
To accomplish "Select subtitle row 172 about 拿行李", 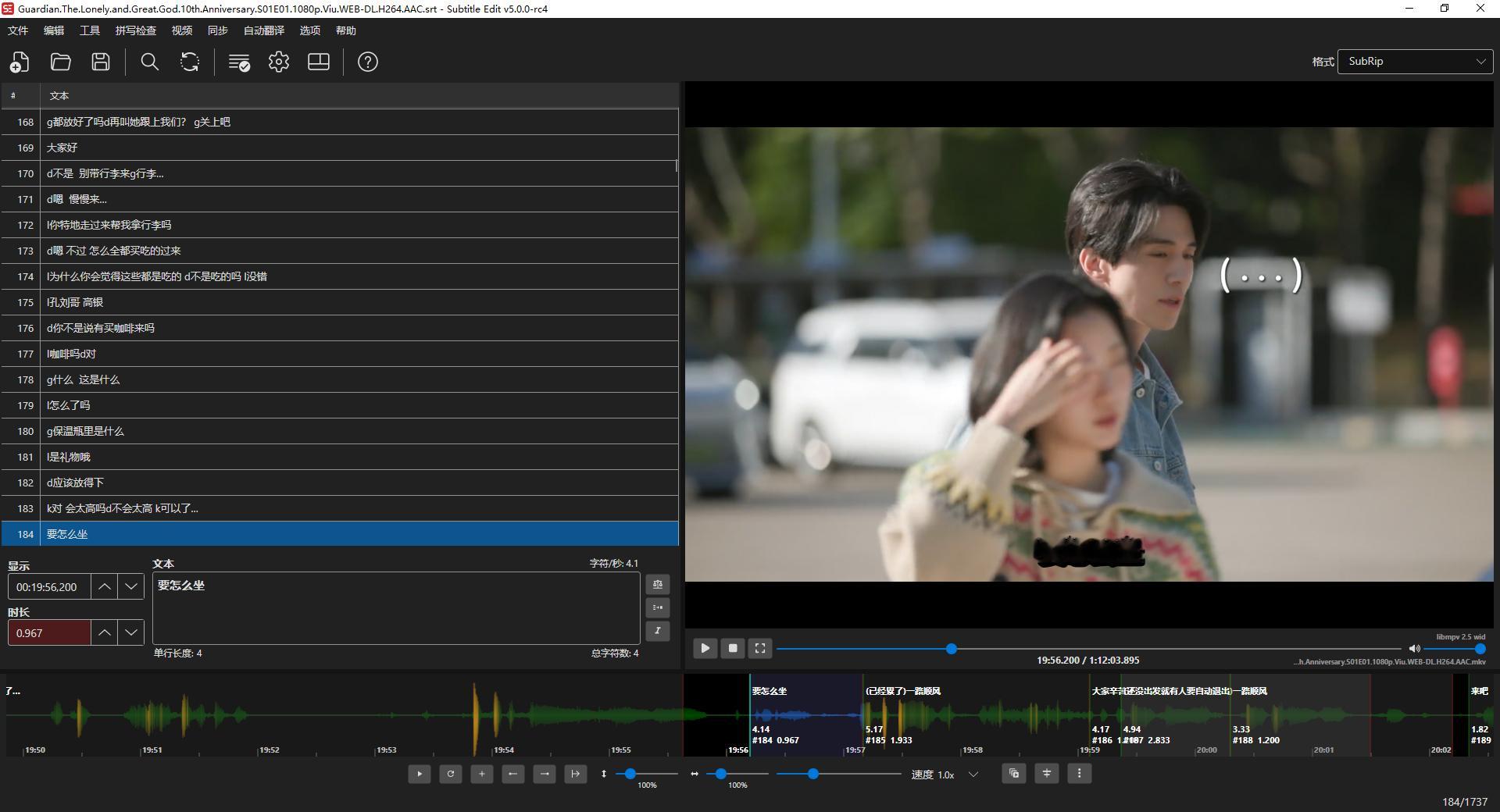I will pos(340,225).
